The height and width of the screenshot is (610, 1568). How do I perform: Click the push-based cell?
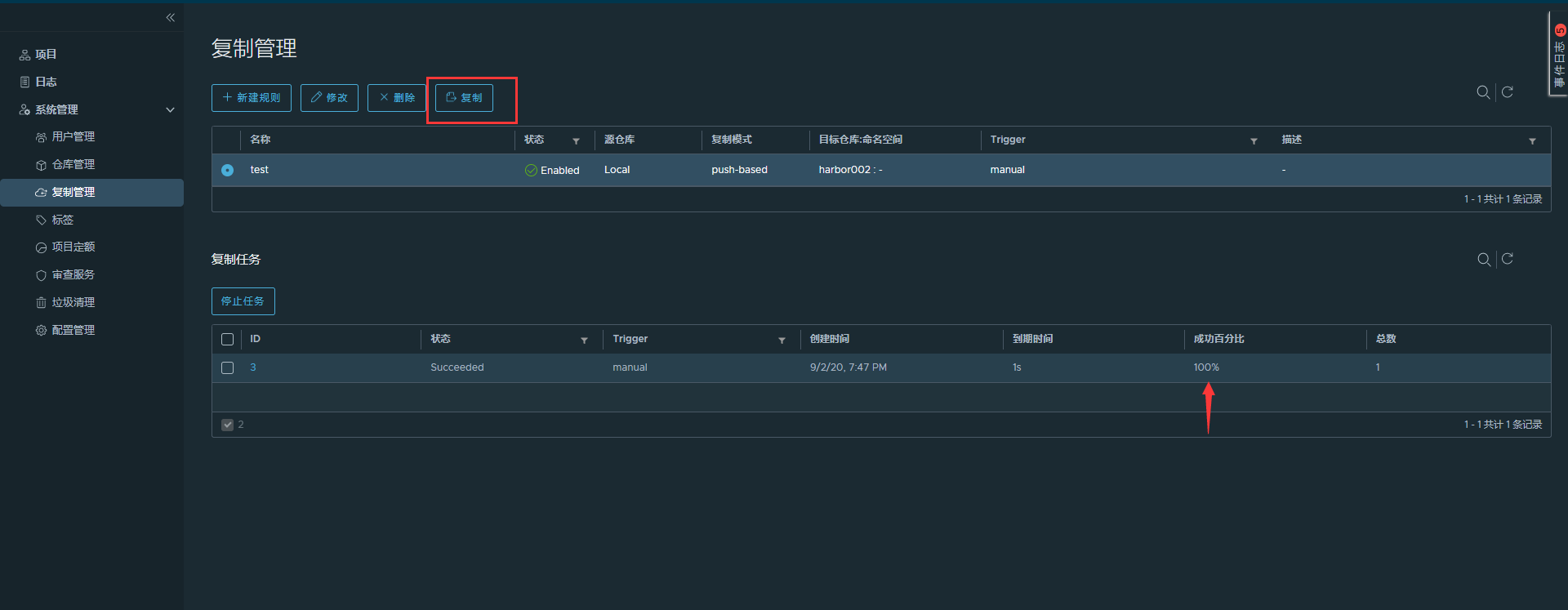pyautogui.click(x=739, y=170)
